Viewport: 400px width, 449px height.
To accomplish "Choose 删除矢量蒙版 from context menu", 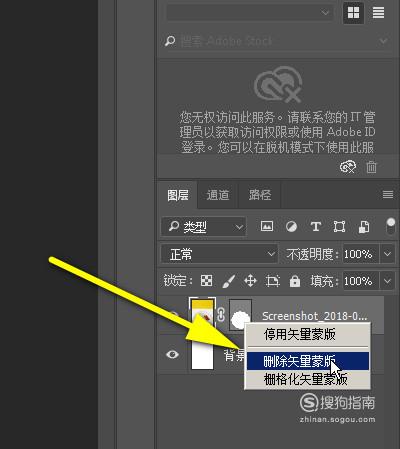I will [x=308, y=361].
